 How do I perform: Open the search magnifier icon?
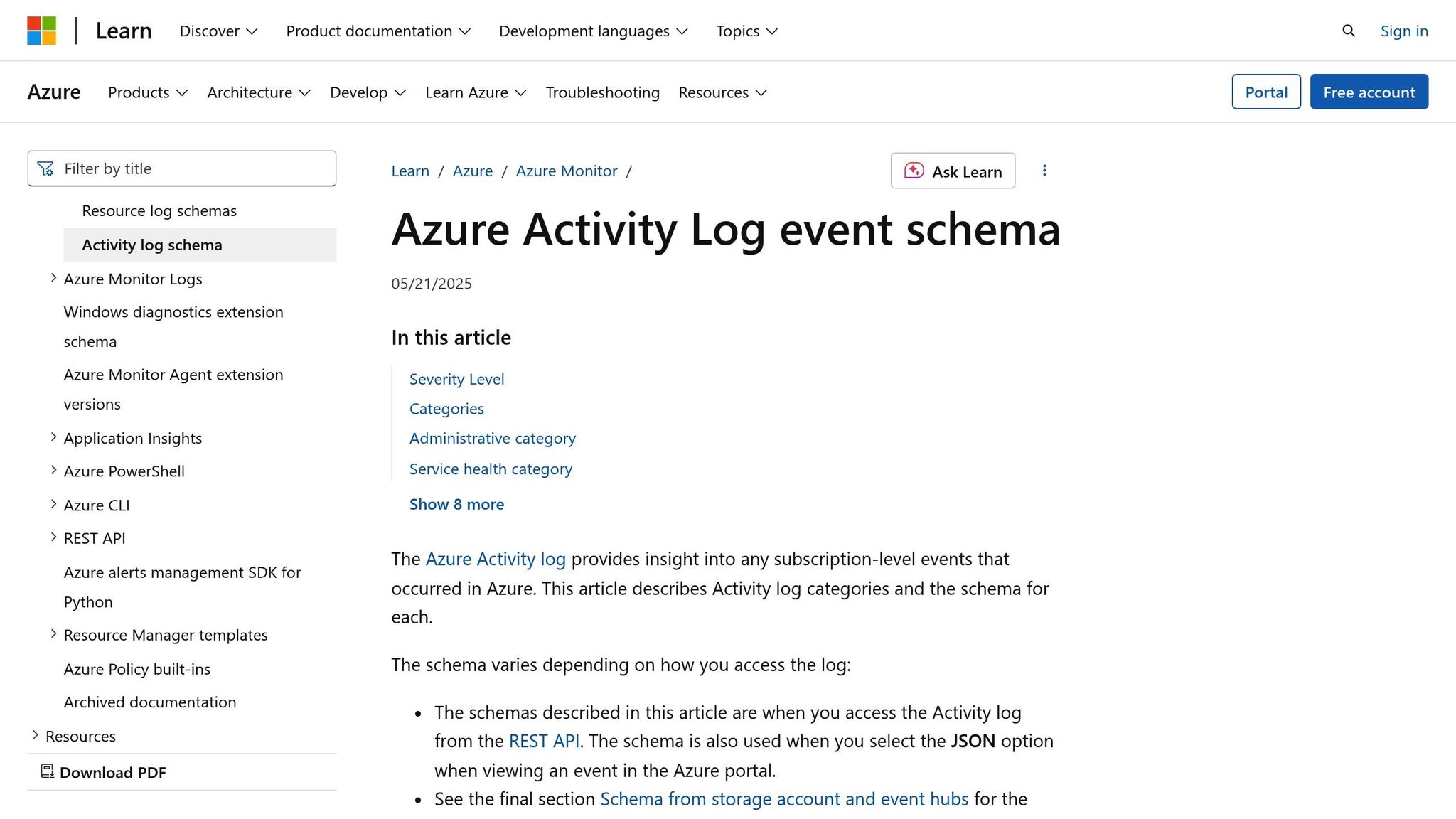click(1348, 31)
